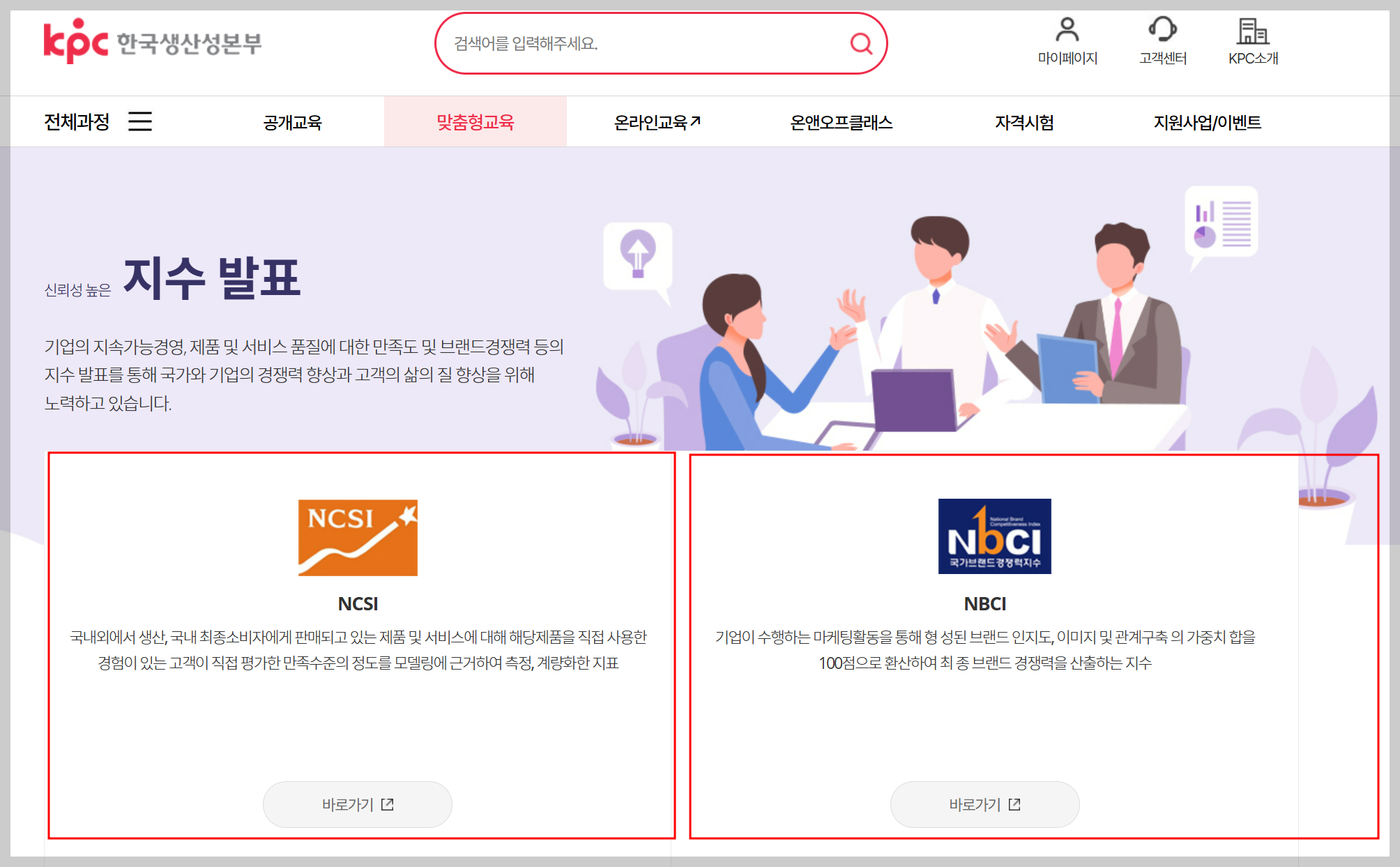Click the external-link icon on NCSI 바로가기
Viewport: 1400px width, 867px height.
(388, 804)
